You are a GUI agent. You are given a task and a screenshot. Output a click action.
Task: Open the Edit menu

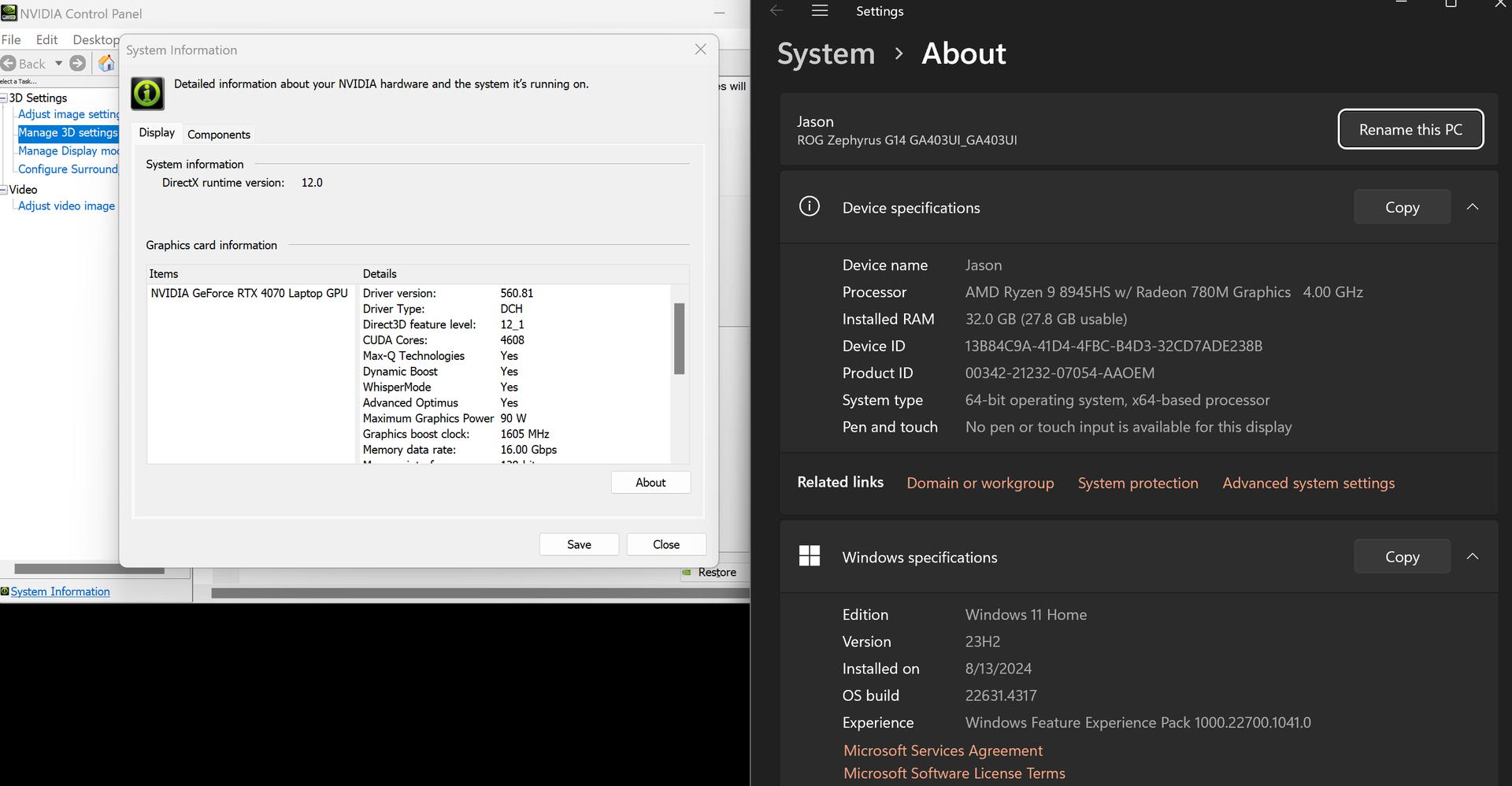tap(46, 39)
